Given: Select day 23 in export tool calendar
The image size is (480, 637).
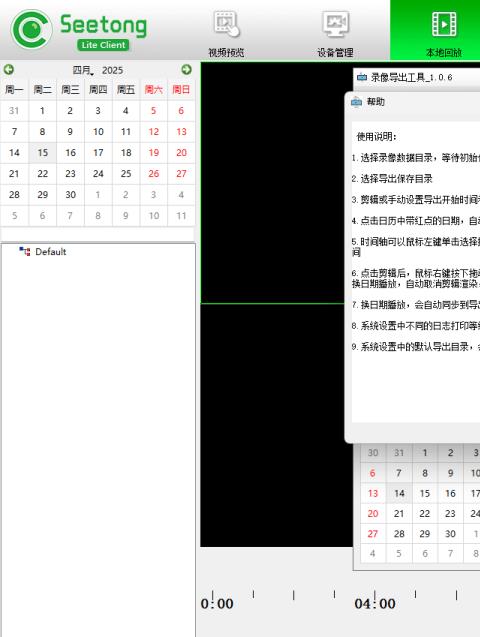Looking at the screenshot, I should coord(450,514).
